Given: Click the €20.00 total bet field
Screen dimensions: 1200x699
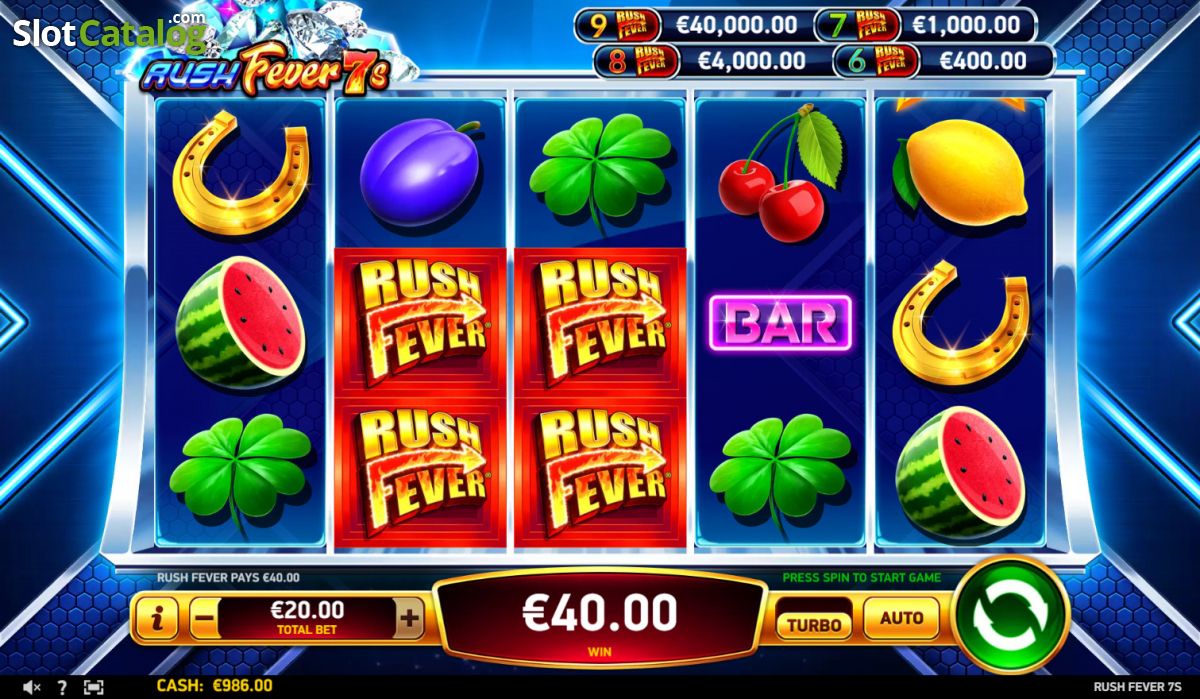Looking at the screenshot, I should click(x=306, y=619).
